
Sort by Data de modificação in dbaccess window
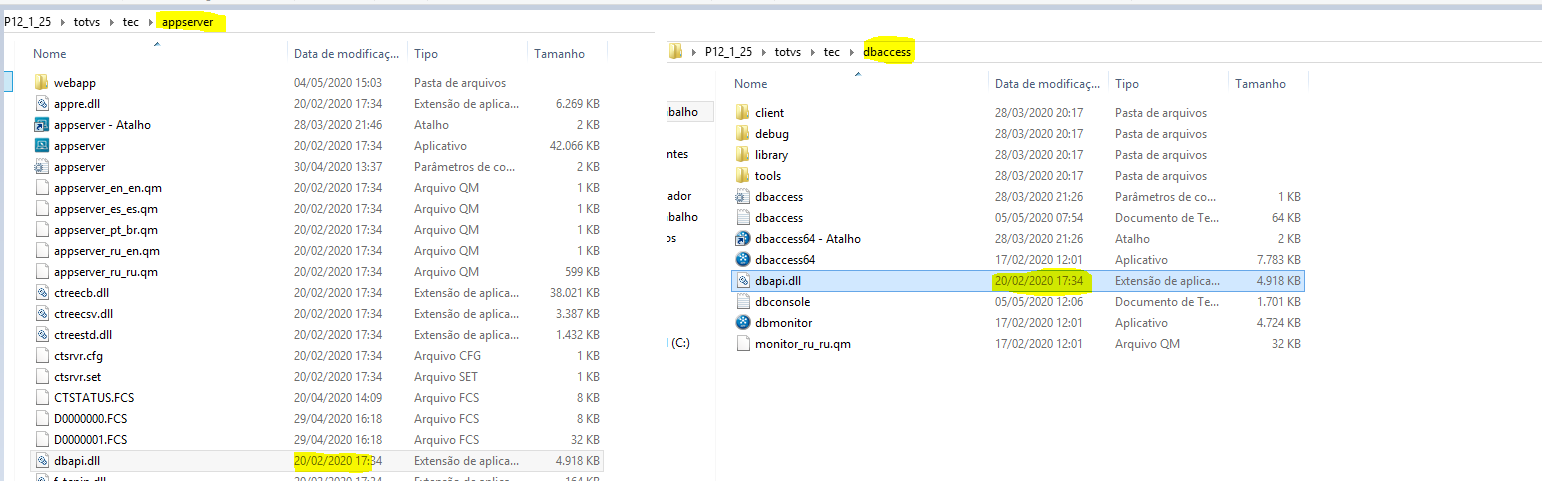[x=1048, y=84]
